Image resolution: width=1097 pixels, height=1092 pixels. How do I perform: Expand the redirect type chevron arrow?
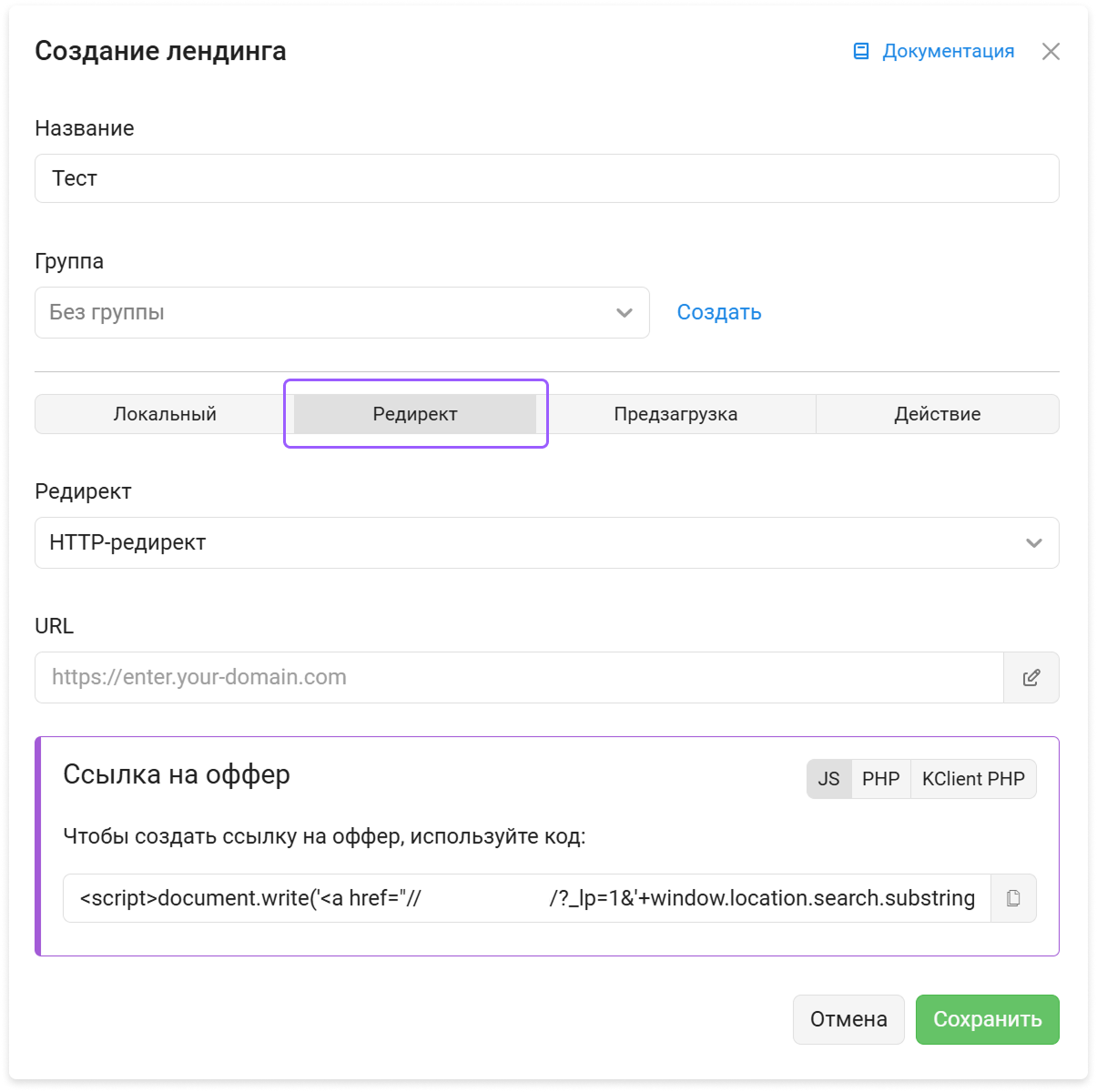(1034, 542)
